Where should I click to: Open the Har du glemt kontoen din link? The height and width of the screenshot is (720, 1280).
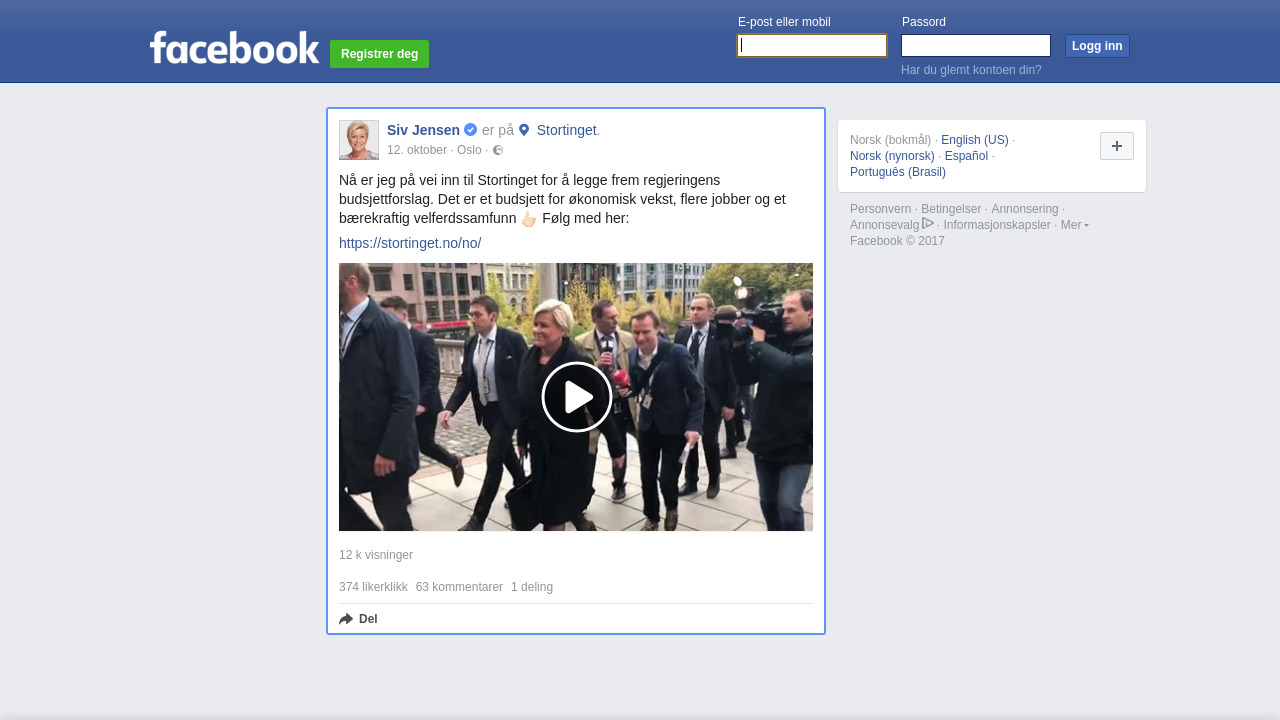coord(971,70)
